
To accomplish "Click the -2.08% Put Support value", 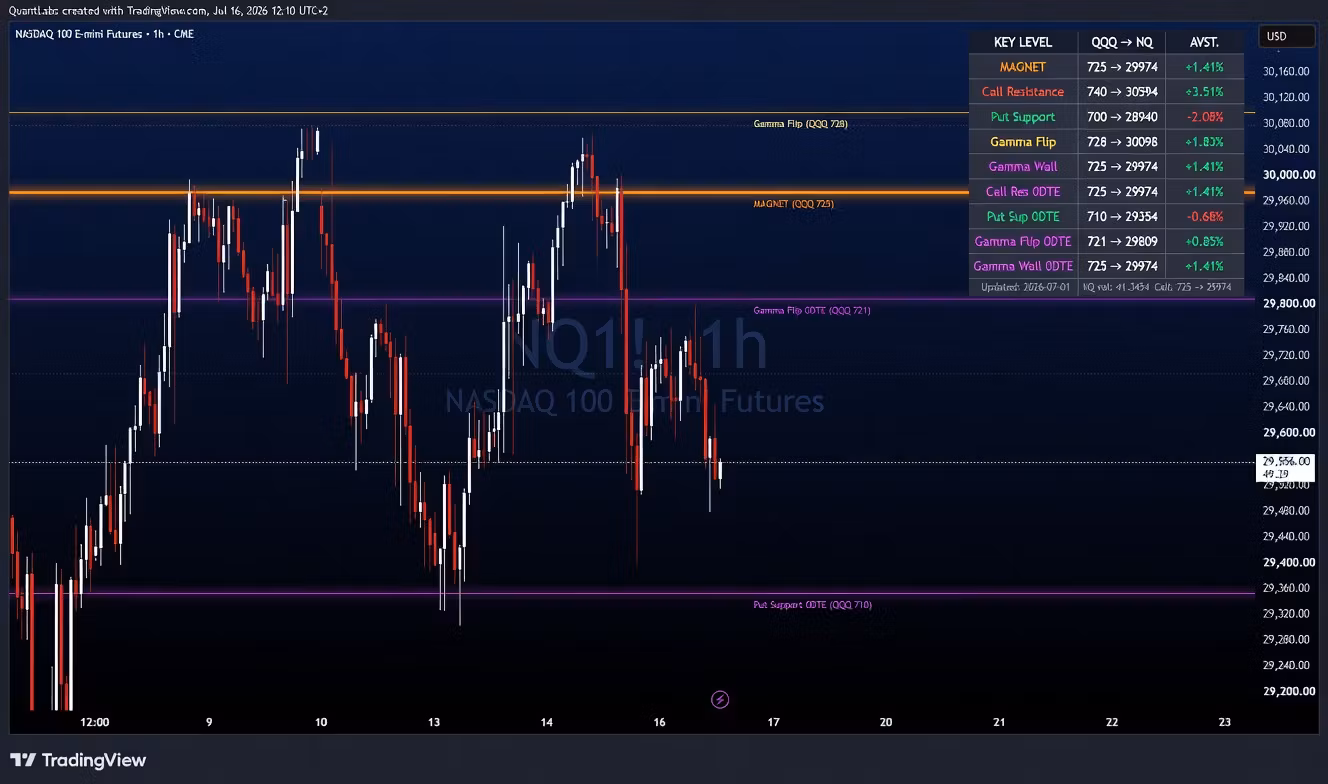I will coord(1204,117).
